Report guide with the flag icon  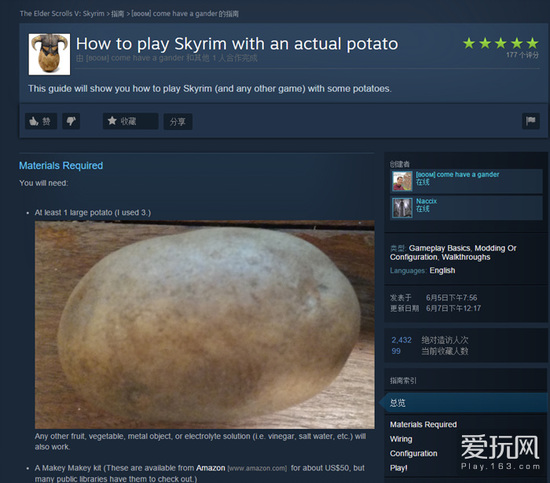(x=531, y=121)
